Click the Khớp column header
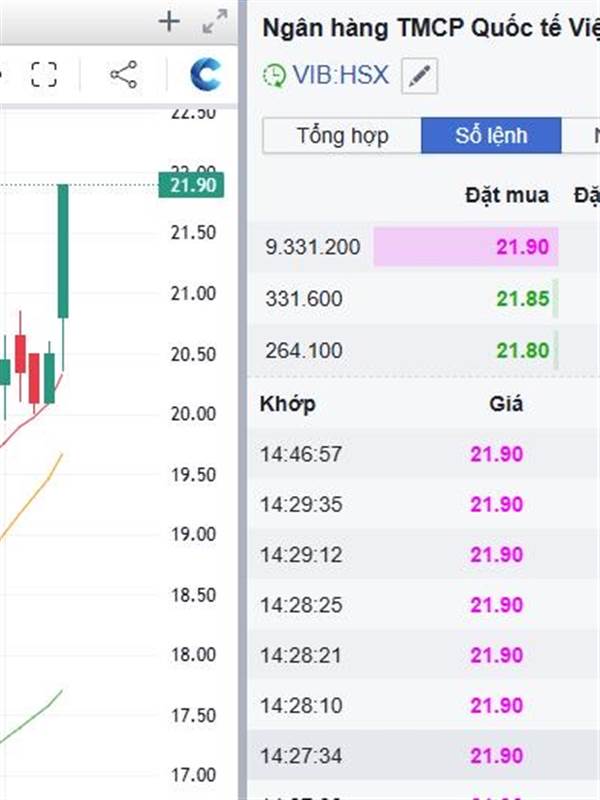Screen dimensions: 600x800 tap(288, 404)
